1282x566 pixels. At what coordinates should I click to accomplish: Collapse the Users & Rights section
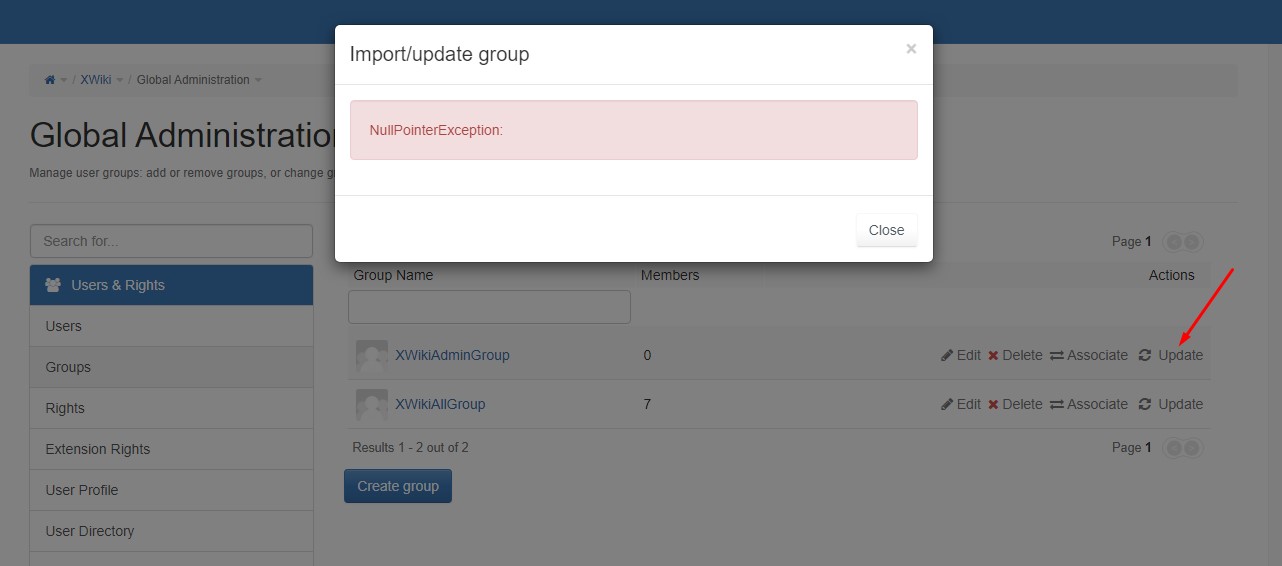pyautogui.click(x=171, y=285)
